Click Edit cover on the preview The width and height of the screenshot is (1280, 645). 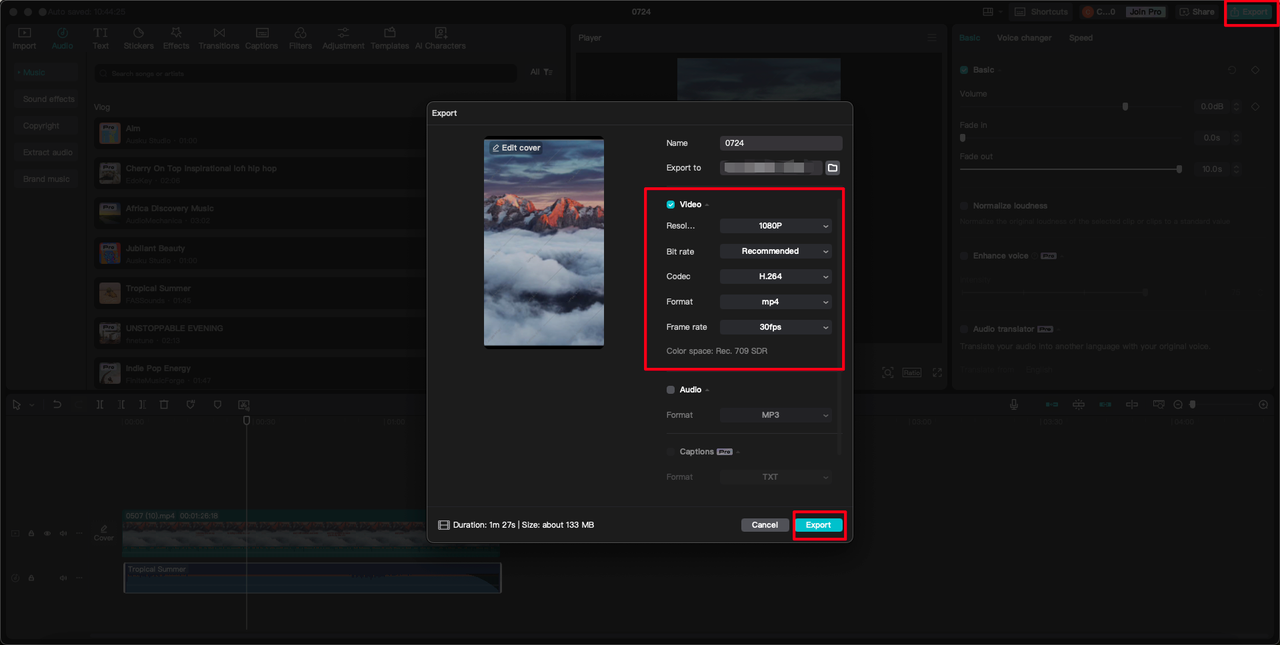click(x=516, y=148)
